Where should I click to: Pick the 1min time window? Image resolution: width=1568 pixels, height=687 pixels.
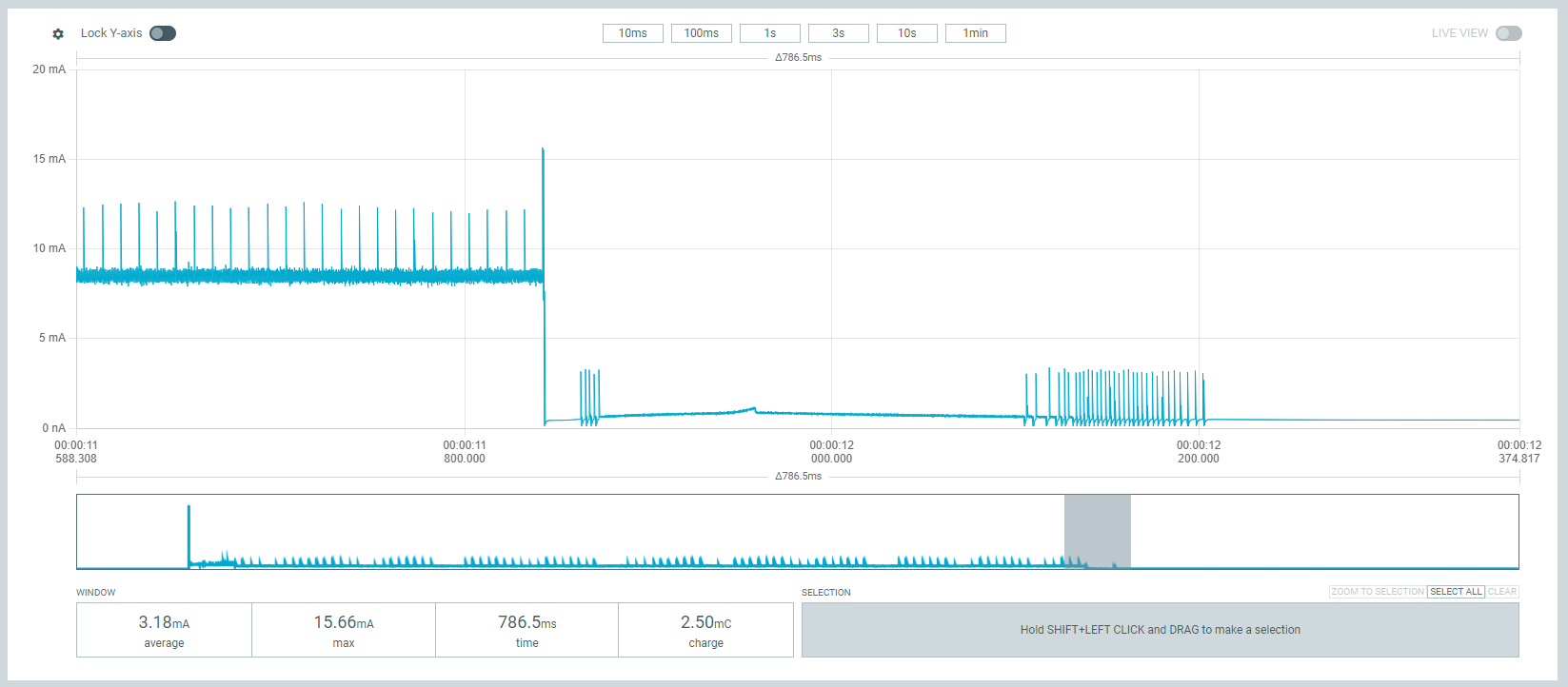click(976, 33)
